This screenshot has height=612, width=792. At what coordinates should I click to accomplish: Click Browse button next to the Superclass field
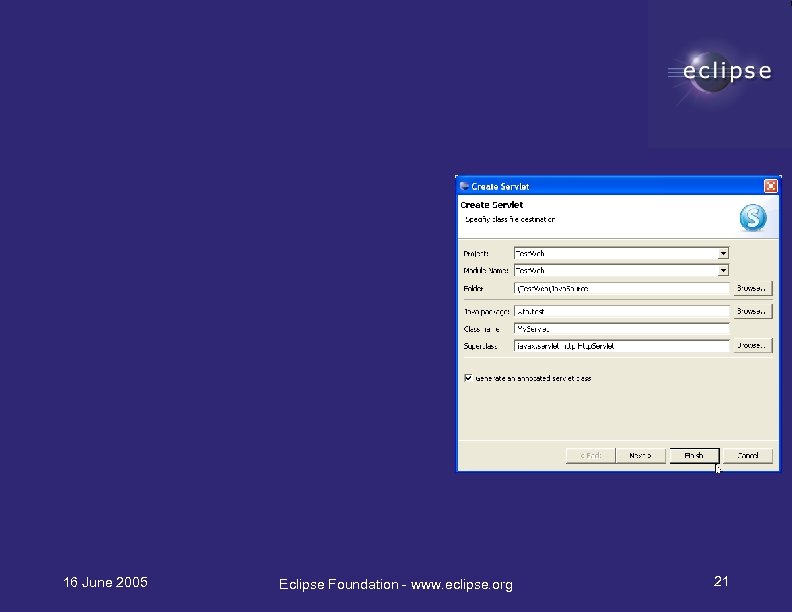click(x=752, y=345)
